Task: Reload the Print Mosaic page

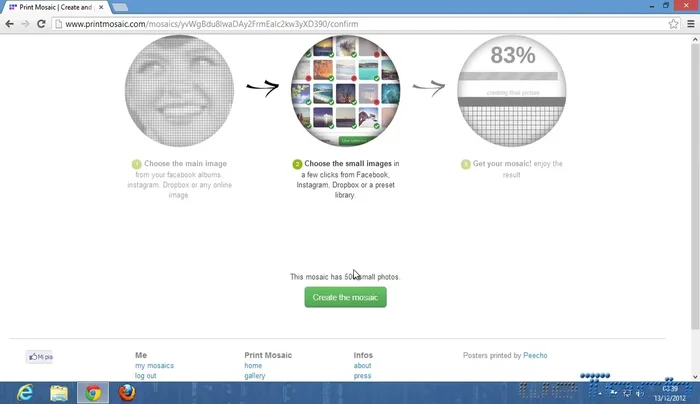Action: point(44,23)
